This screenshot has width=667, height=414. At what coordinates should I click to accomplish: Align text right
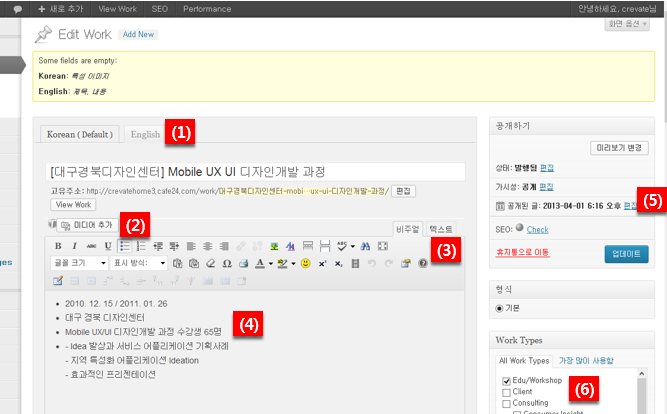coord(224,246)
